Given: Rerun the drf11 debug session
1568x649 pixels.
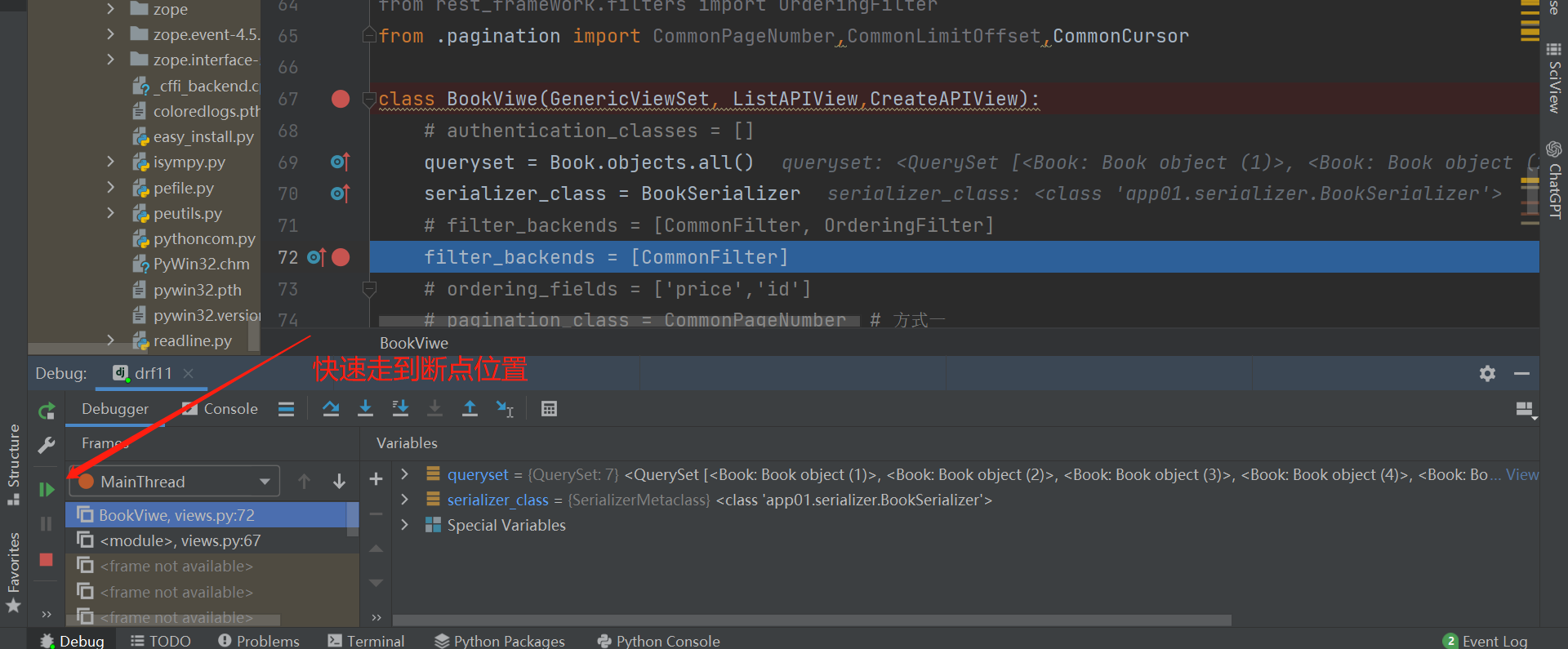Looking at the screenshot, I should tap(47, 411).
